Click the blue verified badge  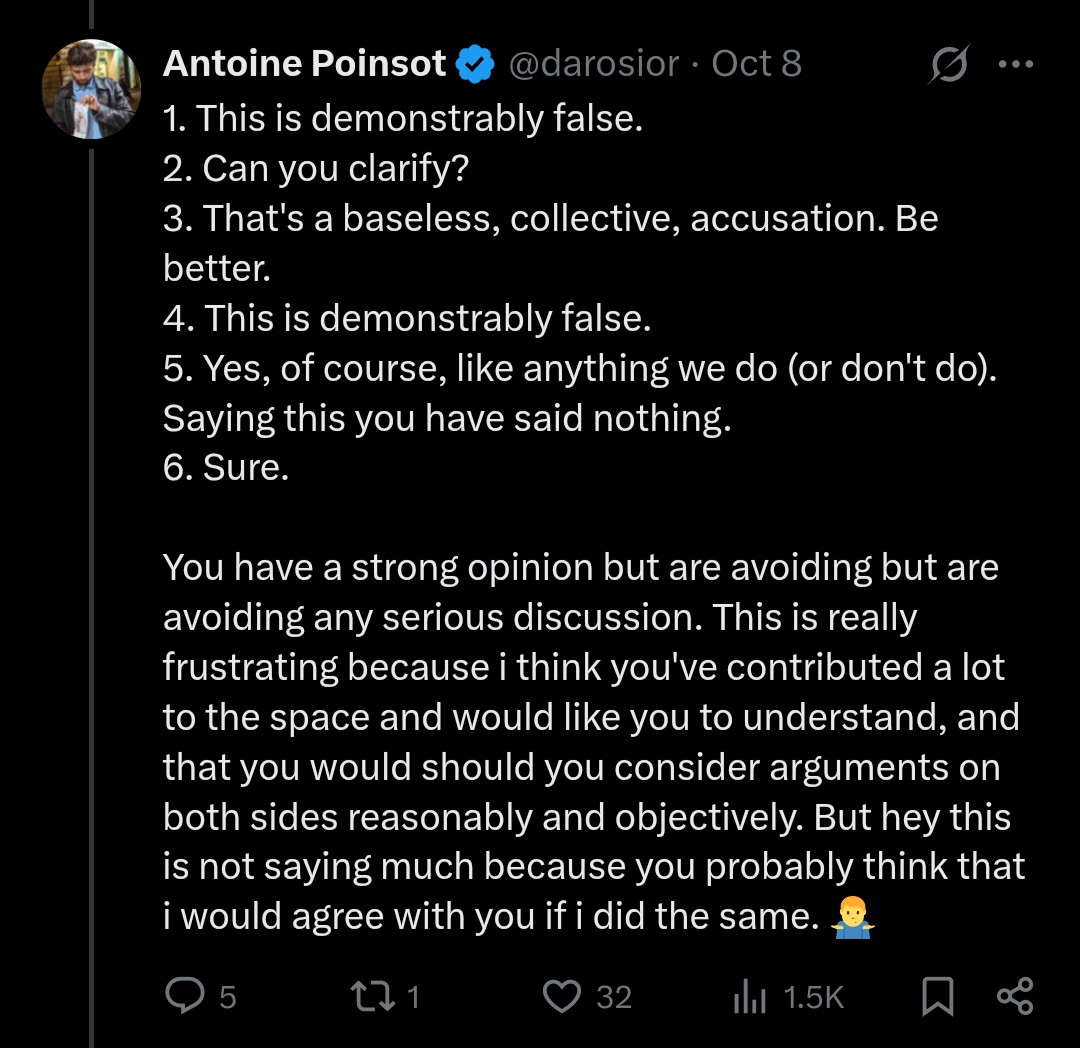475,65
